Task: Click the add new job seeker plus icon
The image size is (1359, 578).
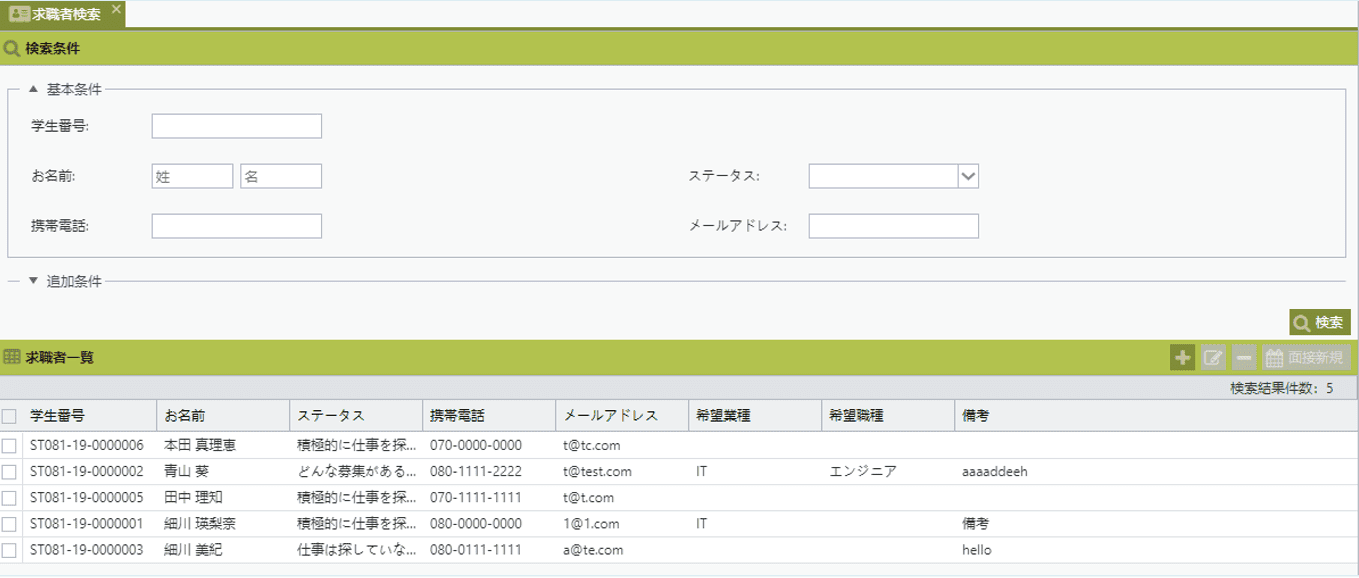Action: (1182, 357)
